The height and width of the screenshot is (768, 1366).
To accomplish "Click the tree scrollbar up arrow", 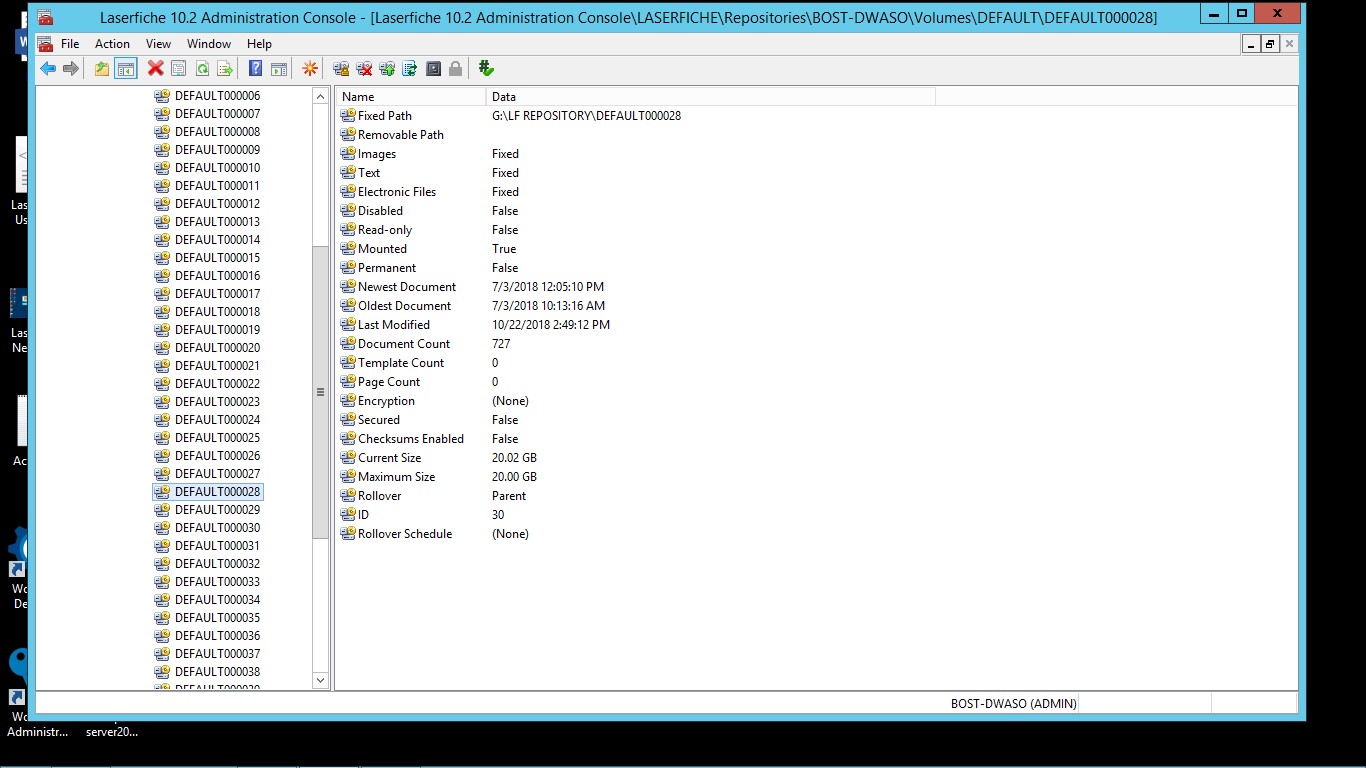I will (321, 97).
